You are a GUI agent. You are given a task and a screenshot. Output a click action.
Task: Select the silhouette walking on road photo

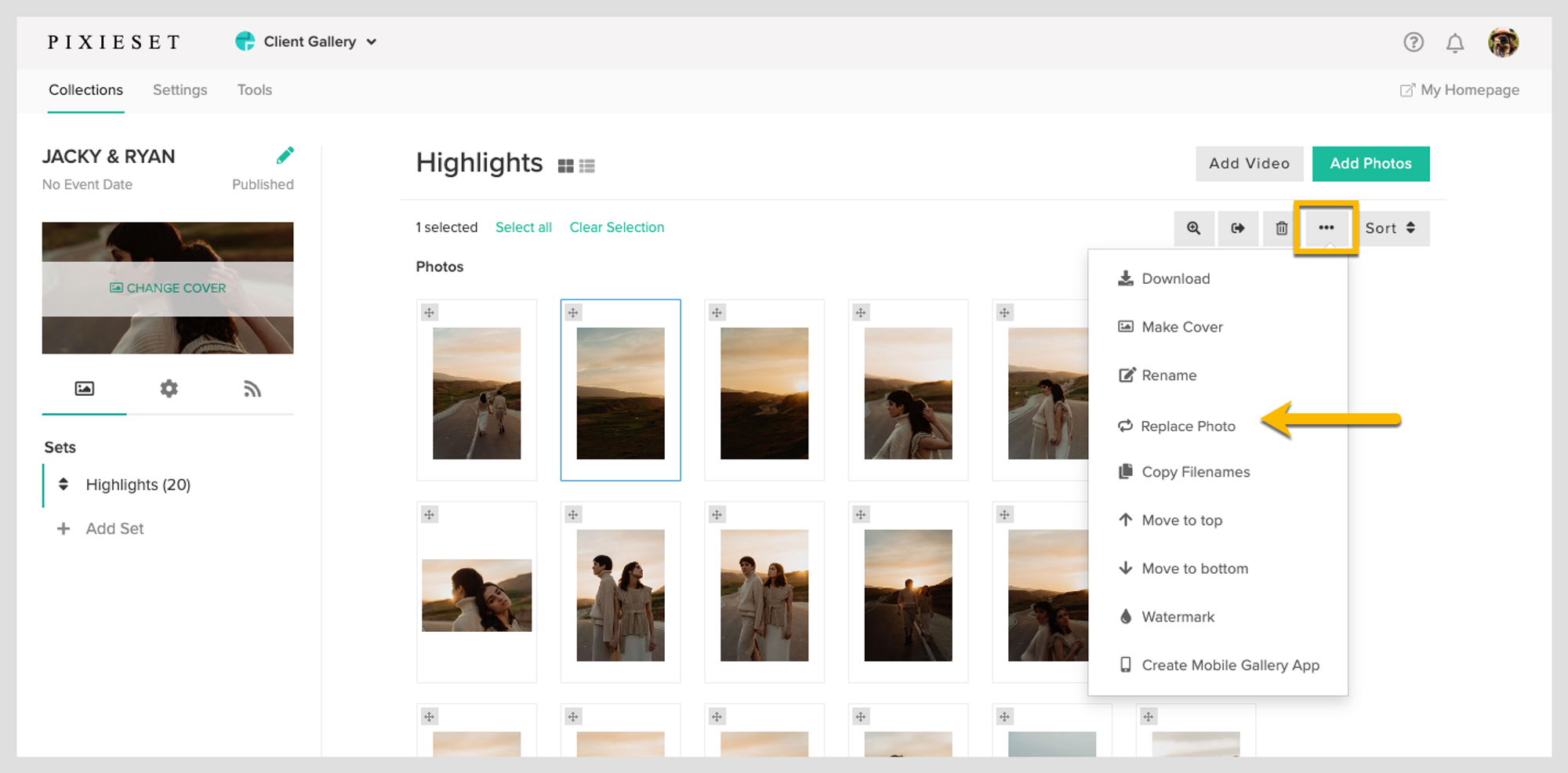tap(908, 595)
